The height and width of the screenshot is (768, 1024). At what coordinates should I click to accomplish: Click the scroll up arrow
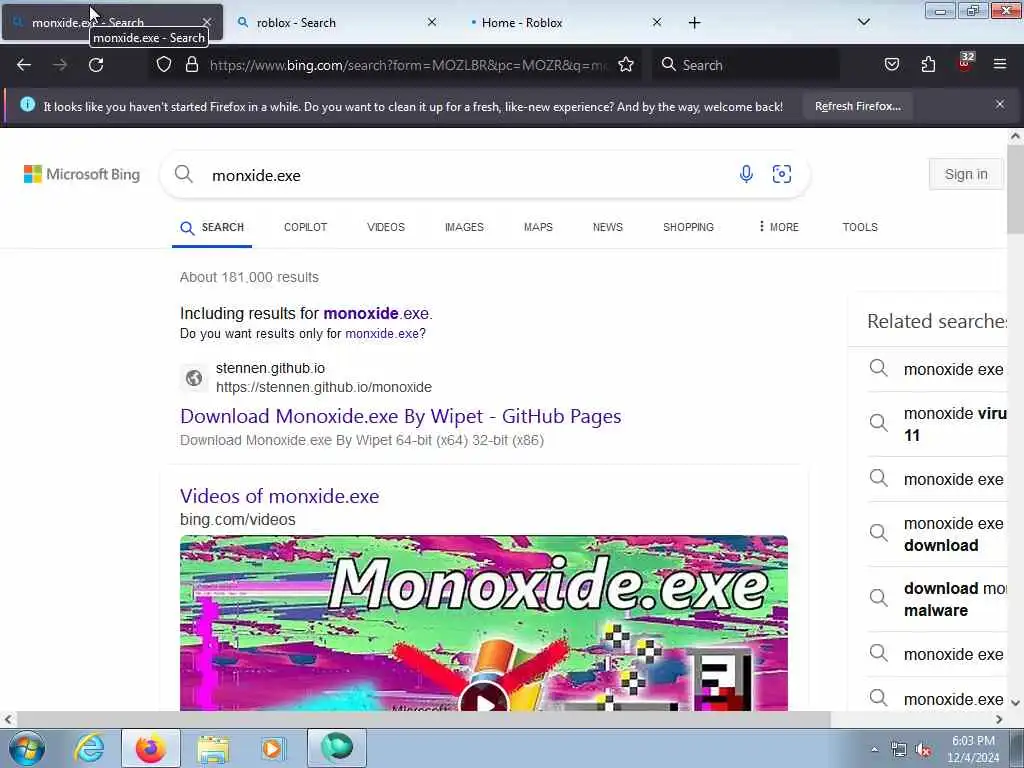pos(1015,136)
